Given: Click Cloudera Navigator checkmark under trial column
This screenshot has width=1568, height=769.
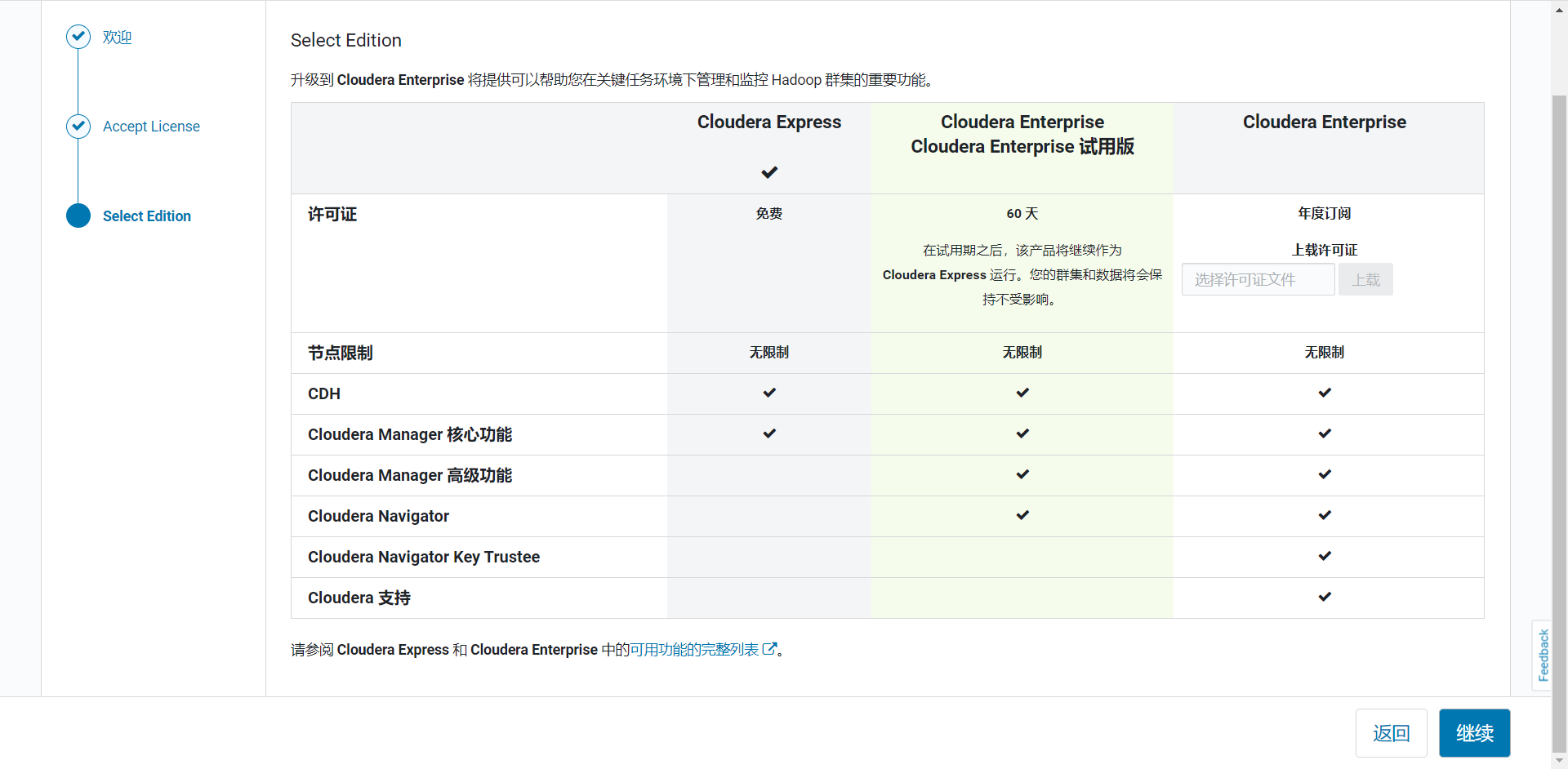Looking at the screenshot, I should click(x=1022, y=515).
